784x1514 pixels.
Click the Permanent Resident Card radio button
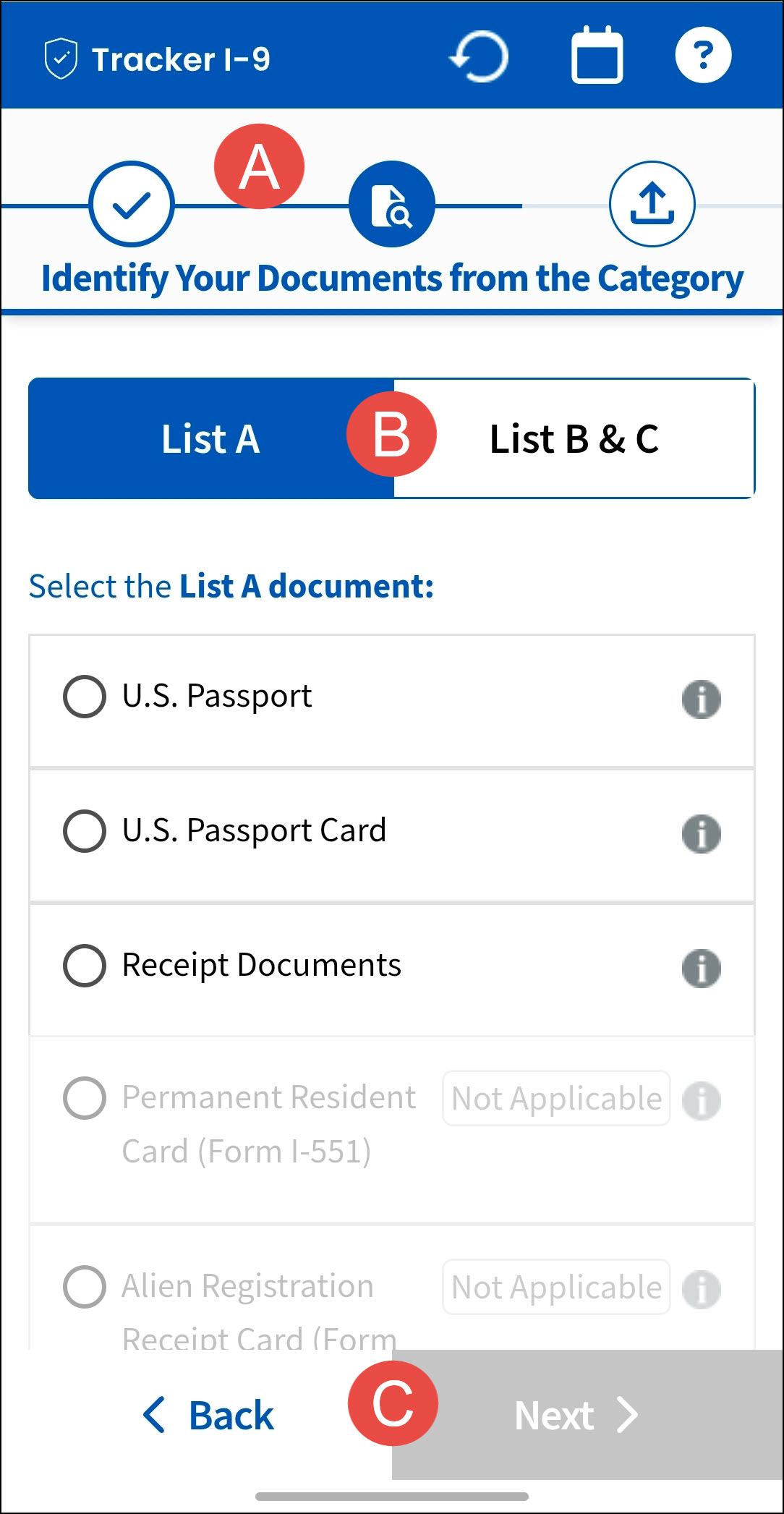click(x=85, y=1098)
